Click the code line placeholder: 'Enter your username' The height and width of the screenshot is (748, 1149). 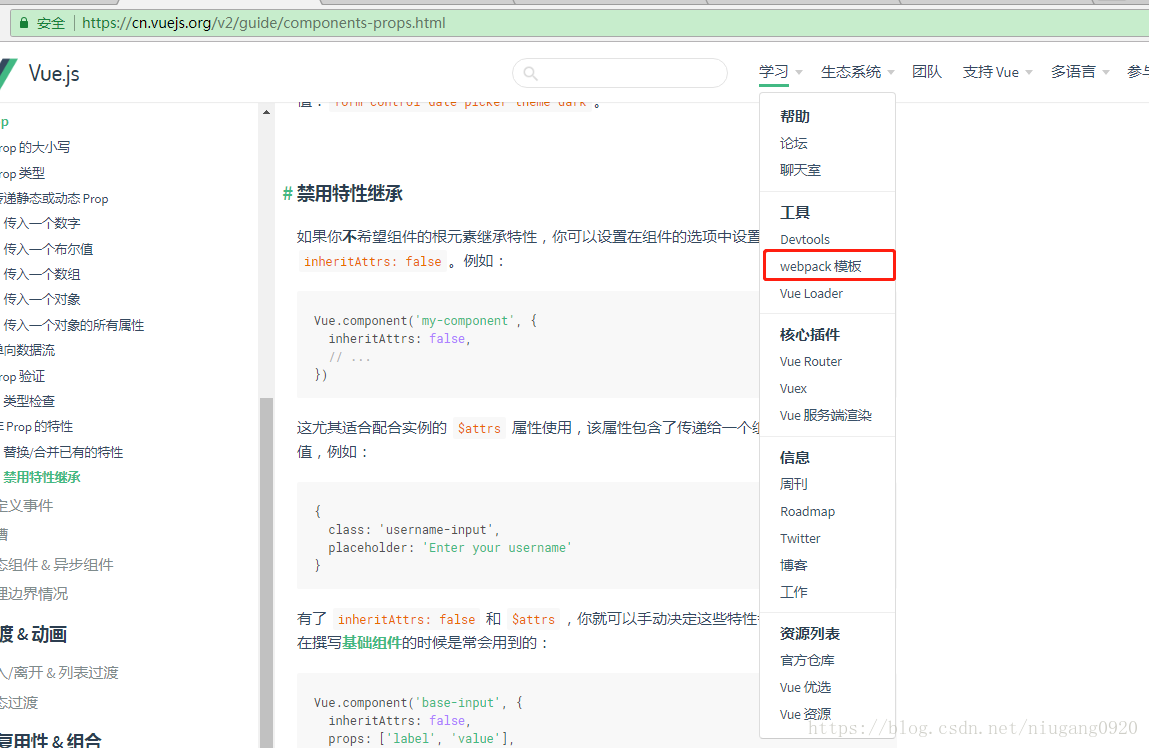tap(450, 548)
